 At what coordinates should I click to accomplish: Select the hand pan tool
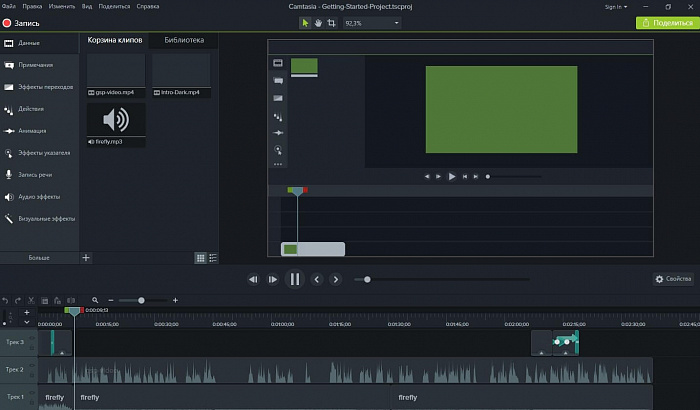(x=319, y=22)
